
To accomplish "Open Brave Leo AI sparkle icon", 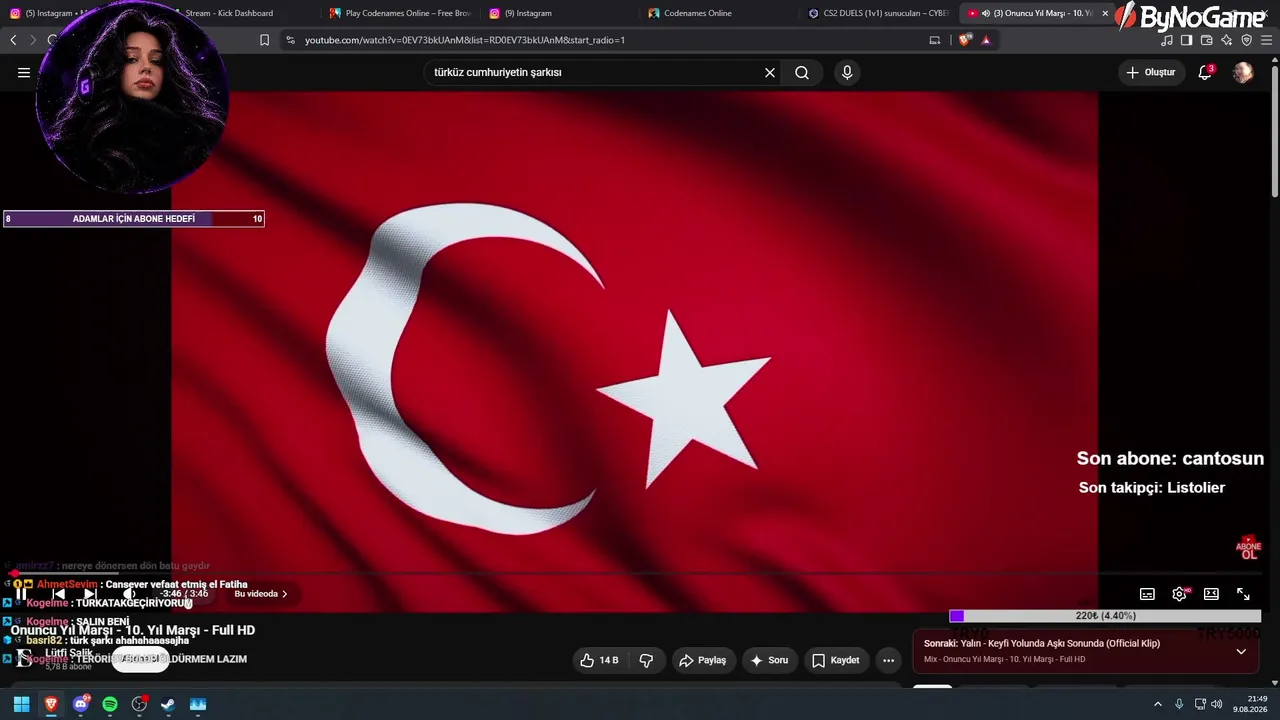I will click(1226, 40).
